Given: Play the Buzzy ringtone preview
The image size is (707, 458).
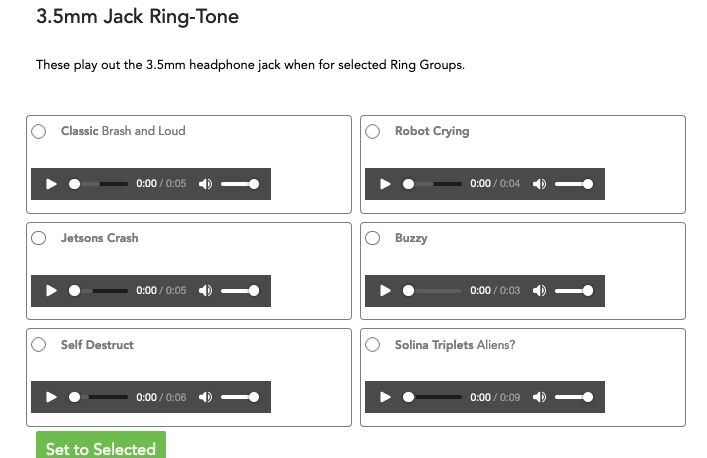Looking at the screenshot, I should point(386,291).
